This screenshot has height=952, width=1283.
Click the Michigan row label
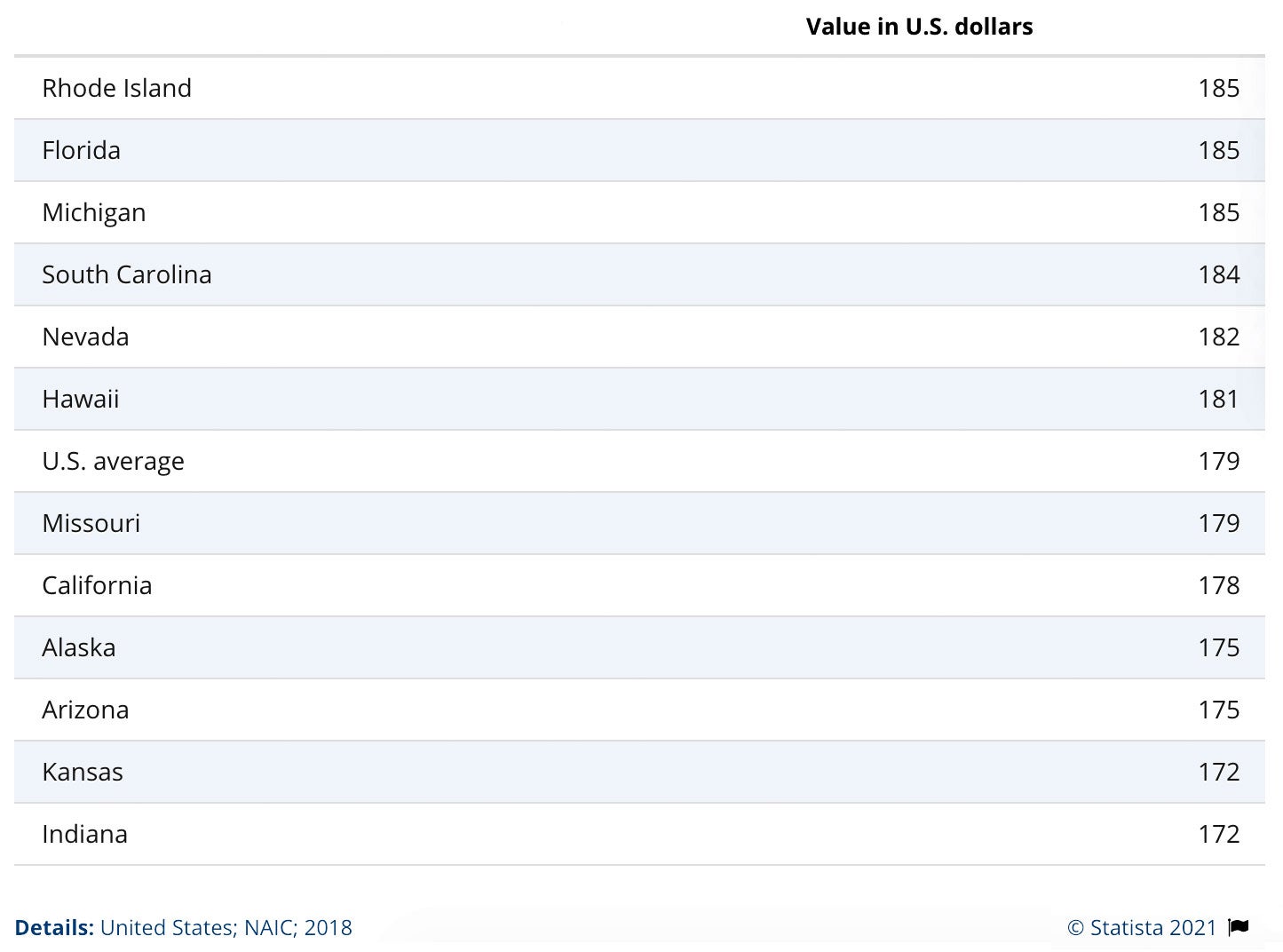point(93,212)
